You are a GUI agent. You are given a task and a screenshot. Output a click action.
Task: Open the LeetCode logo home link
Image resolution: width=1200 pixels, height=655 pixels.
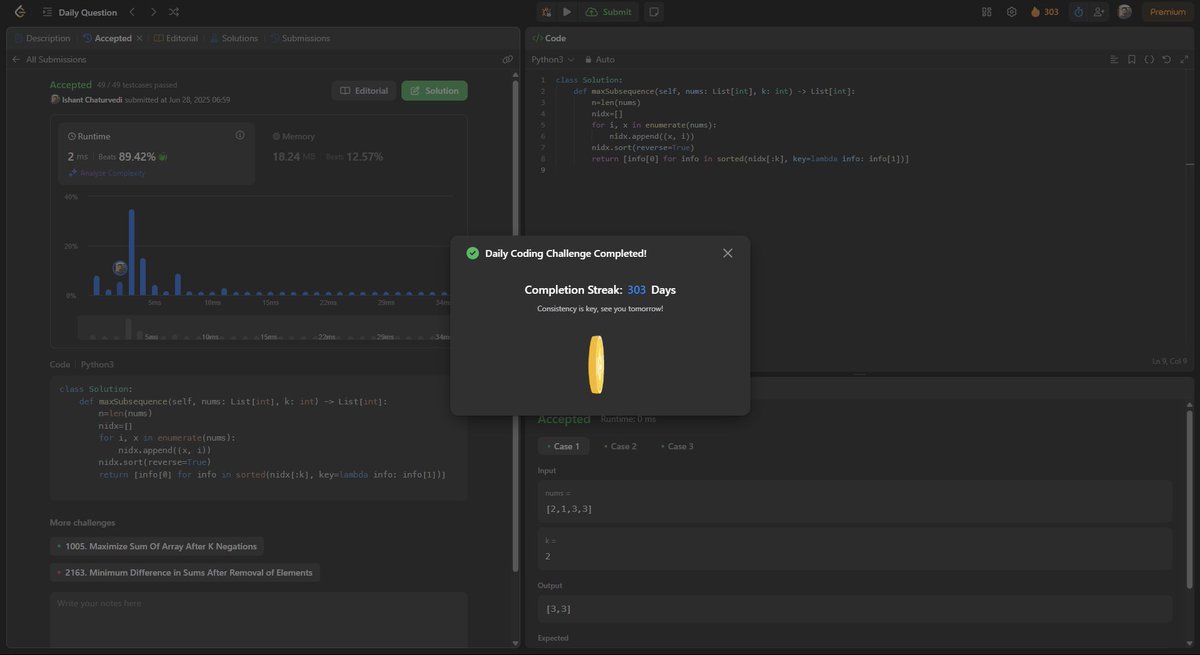pos(19,12)
